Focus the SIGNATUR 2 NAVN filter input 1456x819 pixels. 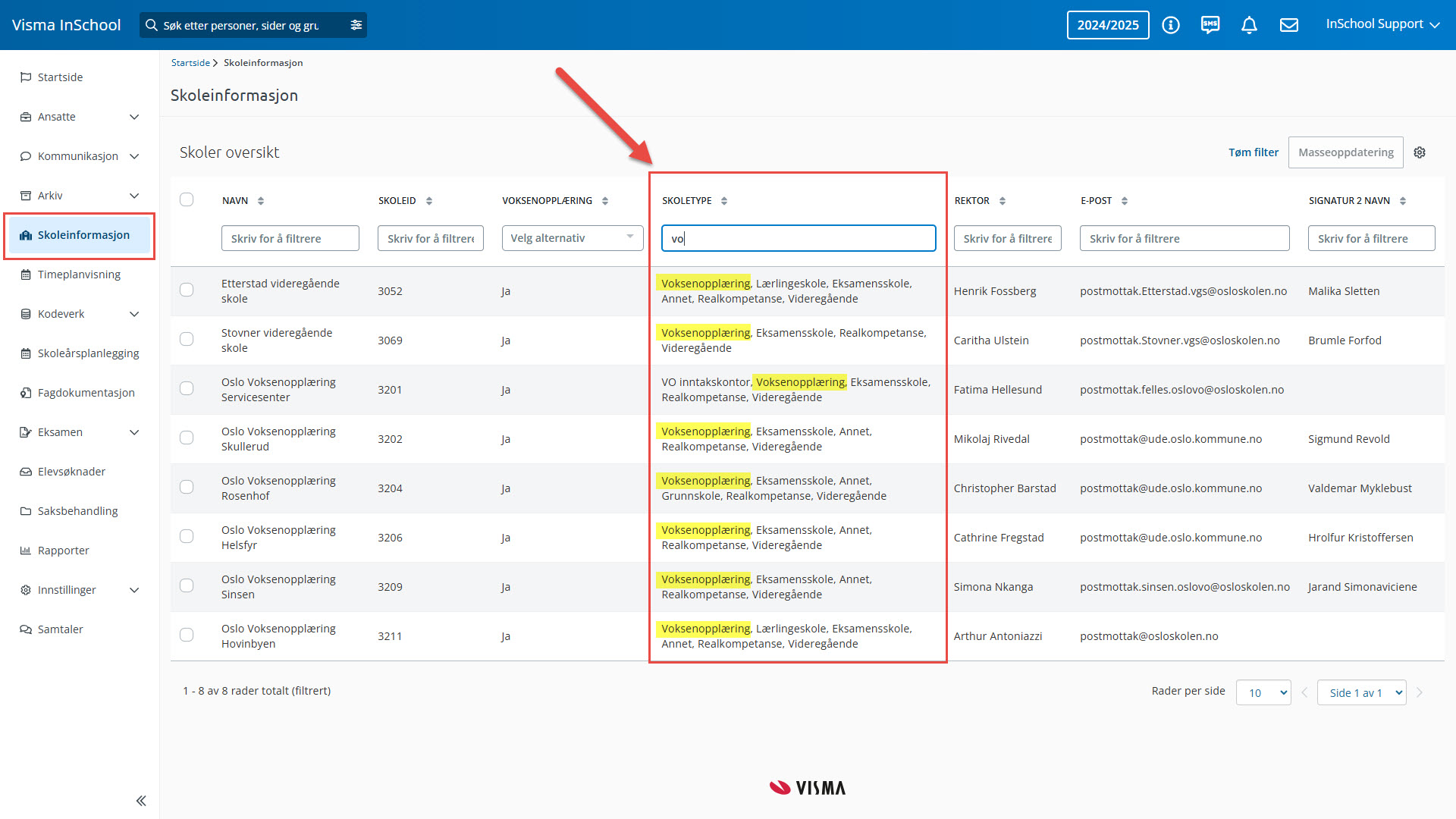pos(1372,238)
